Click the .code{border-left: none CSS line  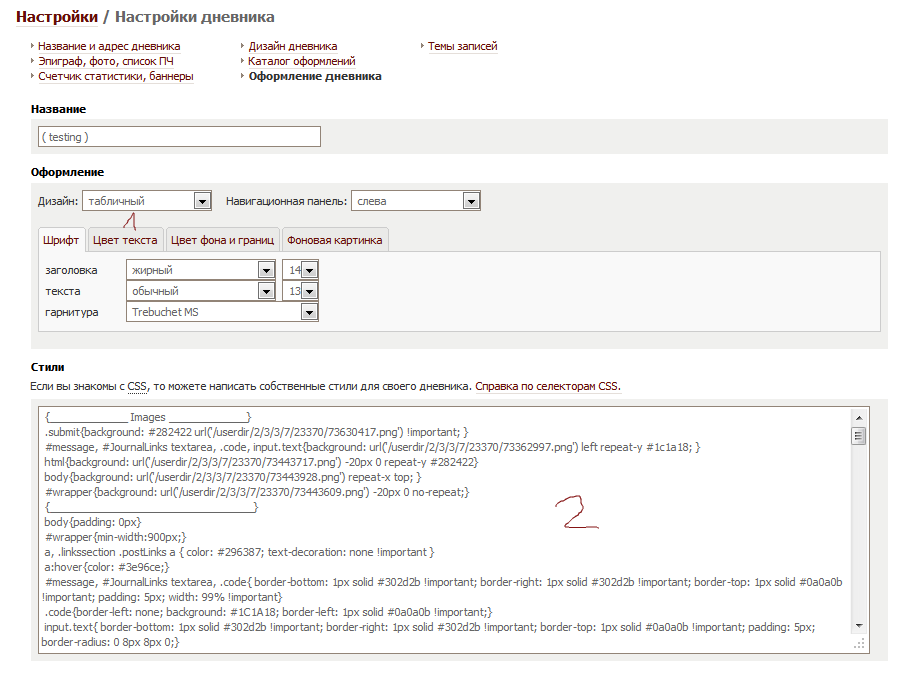click(269, 612)
